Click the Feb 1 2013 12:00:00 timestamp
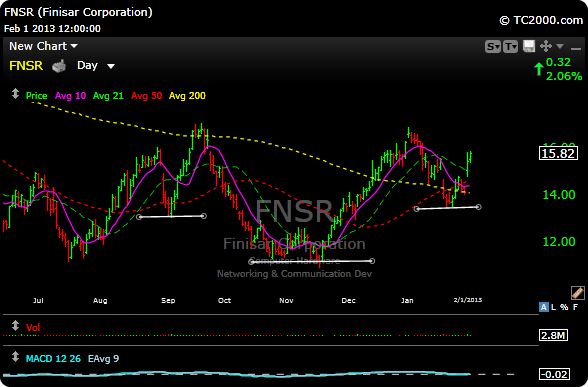 [52, 29]
